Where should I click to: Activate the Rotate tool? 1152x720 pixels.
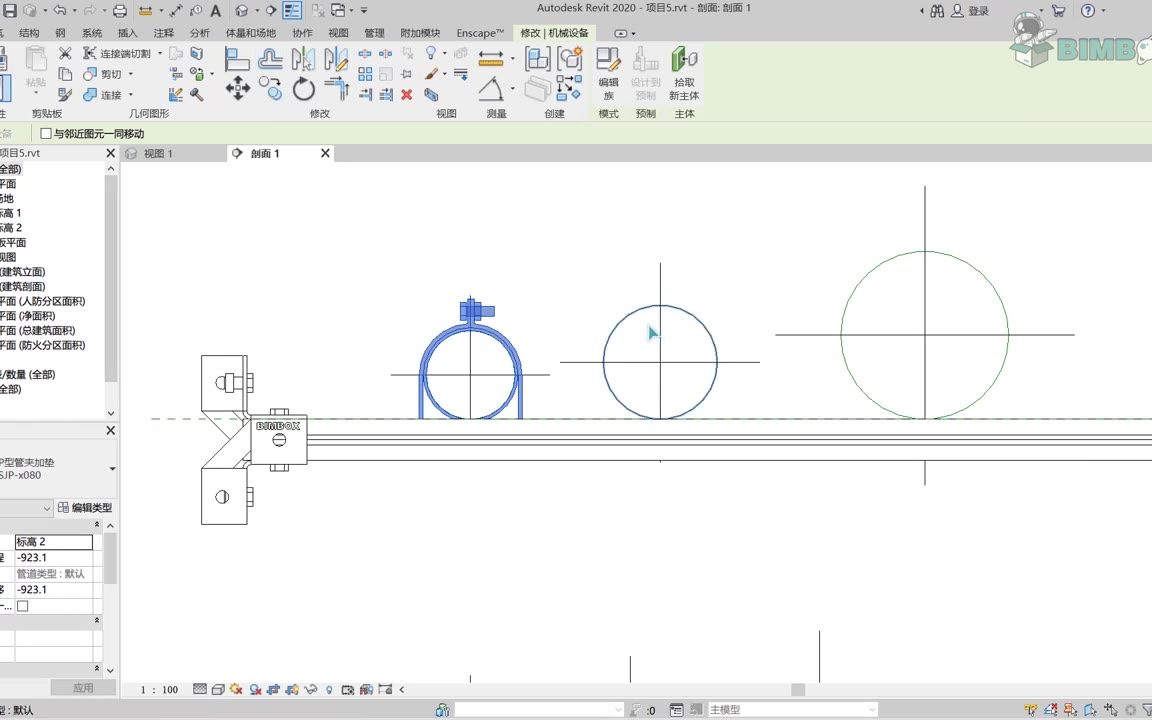[x=304, y=90]
